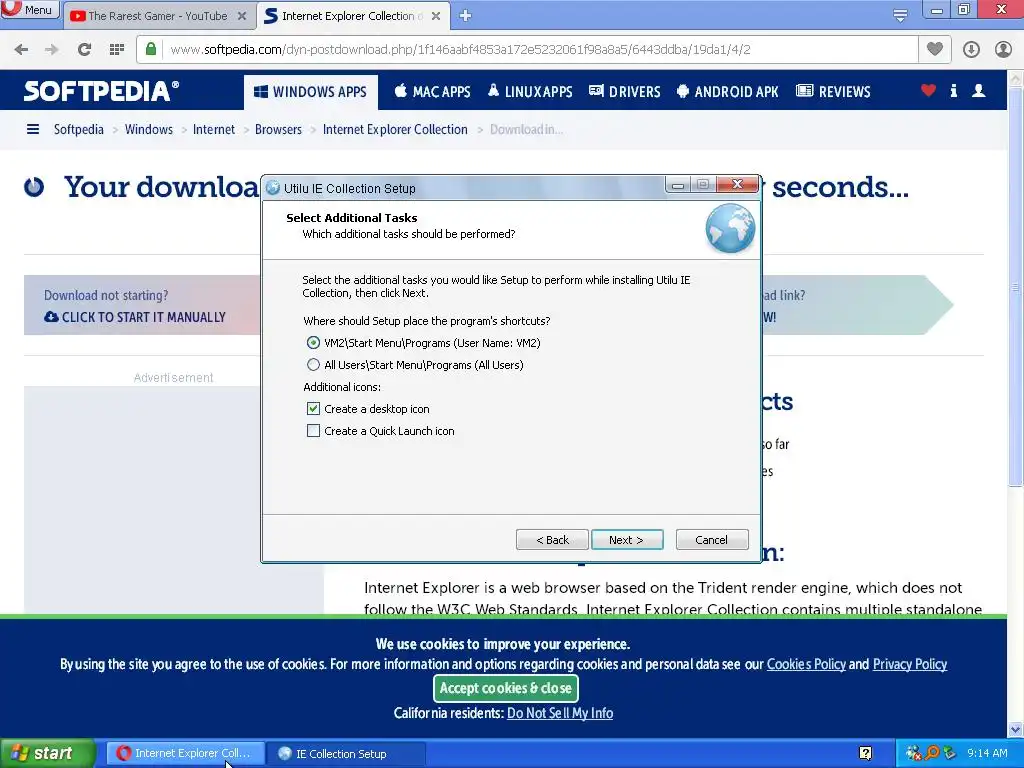
Task: Open a new browser tab
Action: click(465, 16)
